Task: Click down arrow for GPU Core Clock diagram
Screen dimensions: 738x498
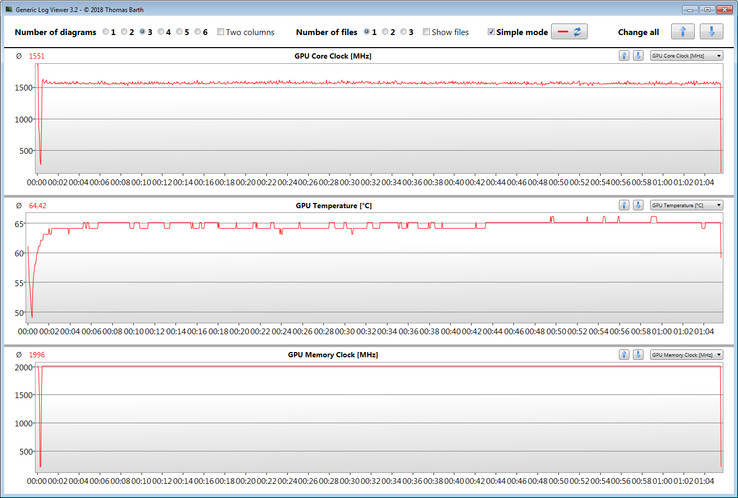Action: pyautogui.click(x=638, y=56)
